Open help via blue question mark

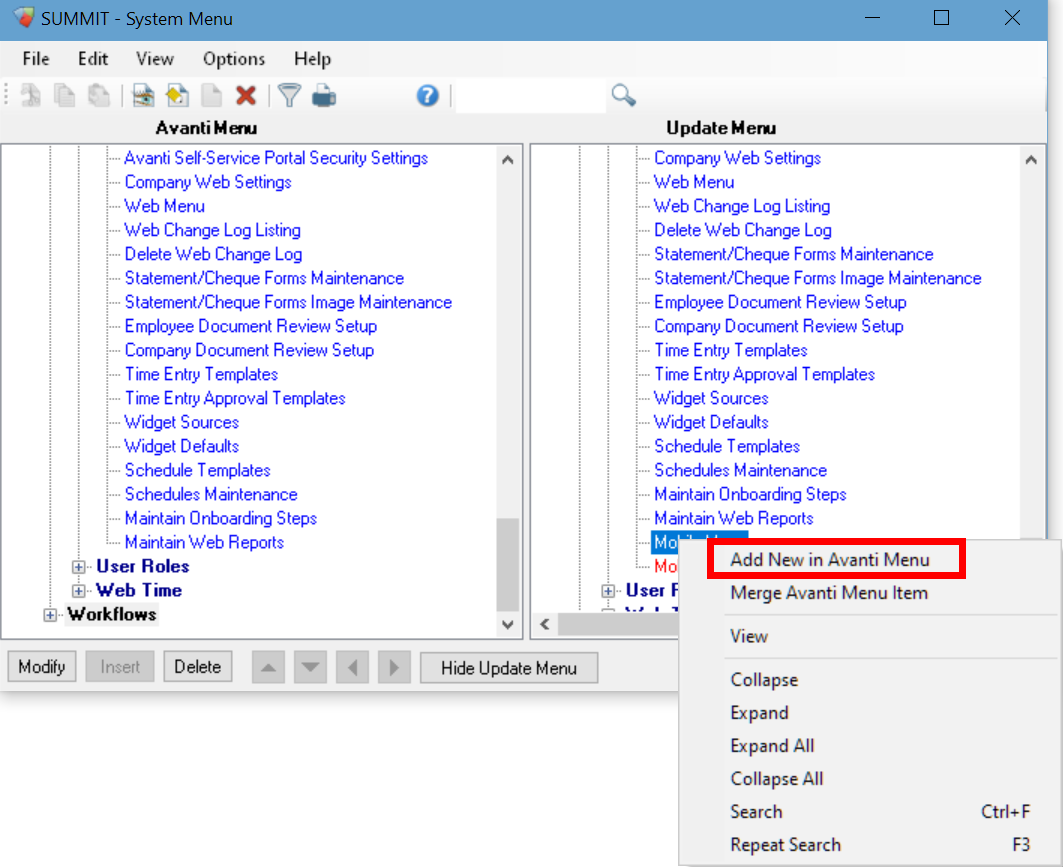click(428, 96)
